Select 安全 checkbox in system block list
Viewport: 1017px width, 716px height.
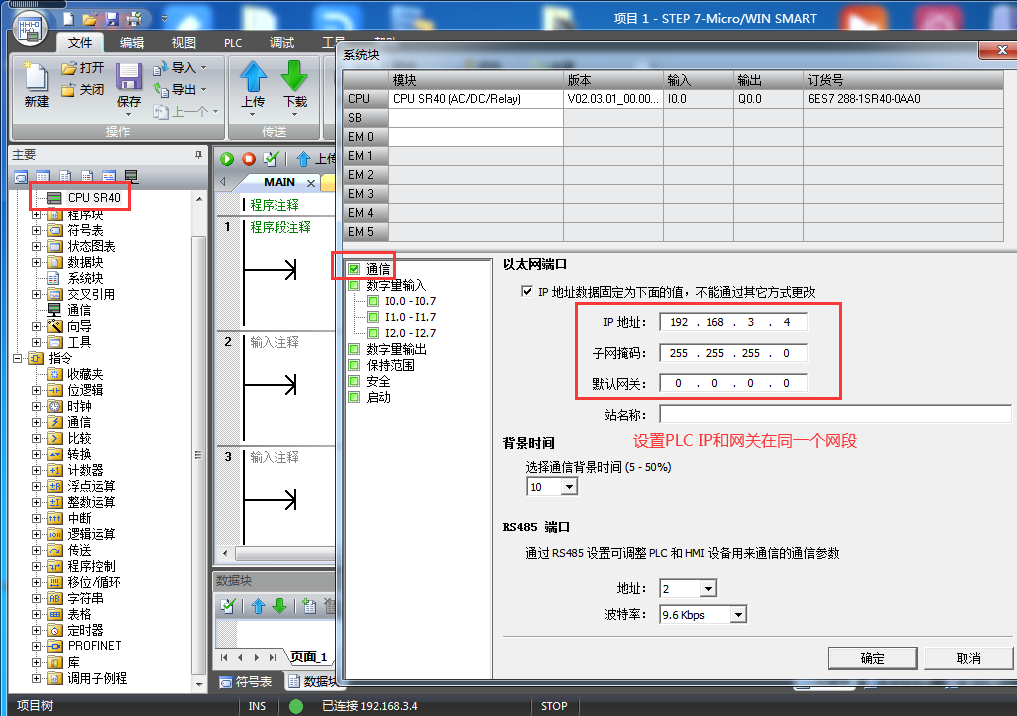(354, 381)
